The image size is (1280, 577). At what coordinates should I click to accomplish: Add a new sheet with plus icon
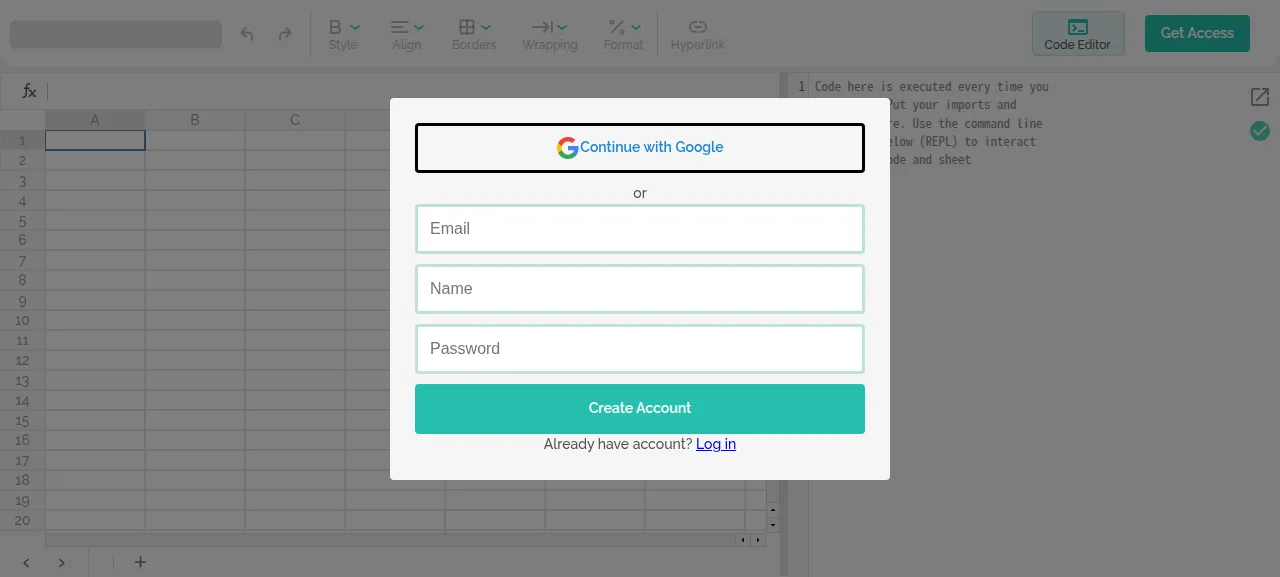point(140,562)
